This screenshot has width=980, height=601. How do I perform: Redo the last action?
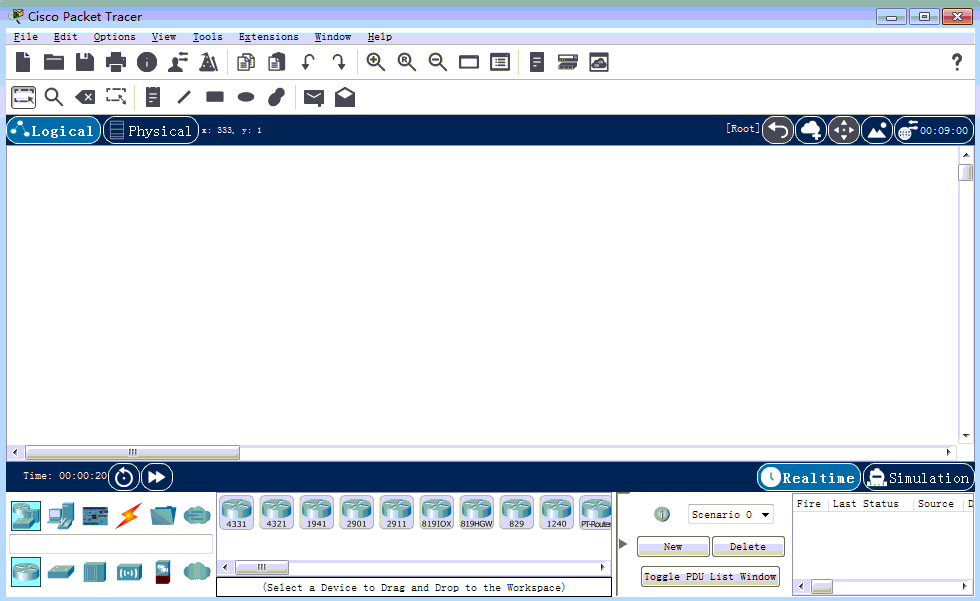pos(339,62)
